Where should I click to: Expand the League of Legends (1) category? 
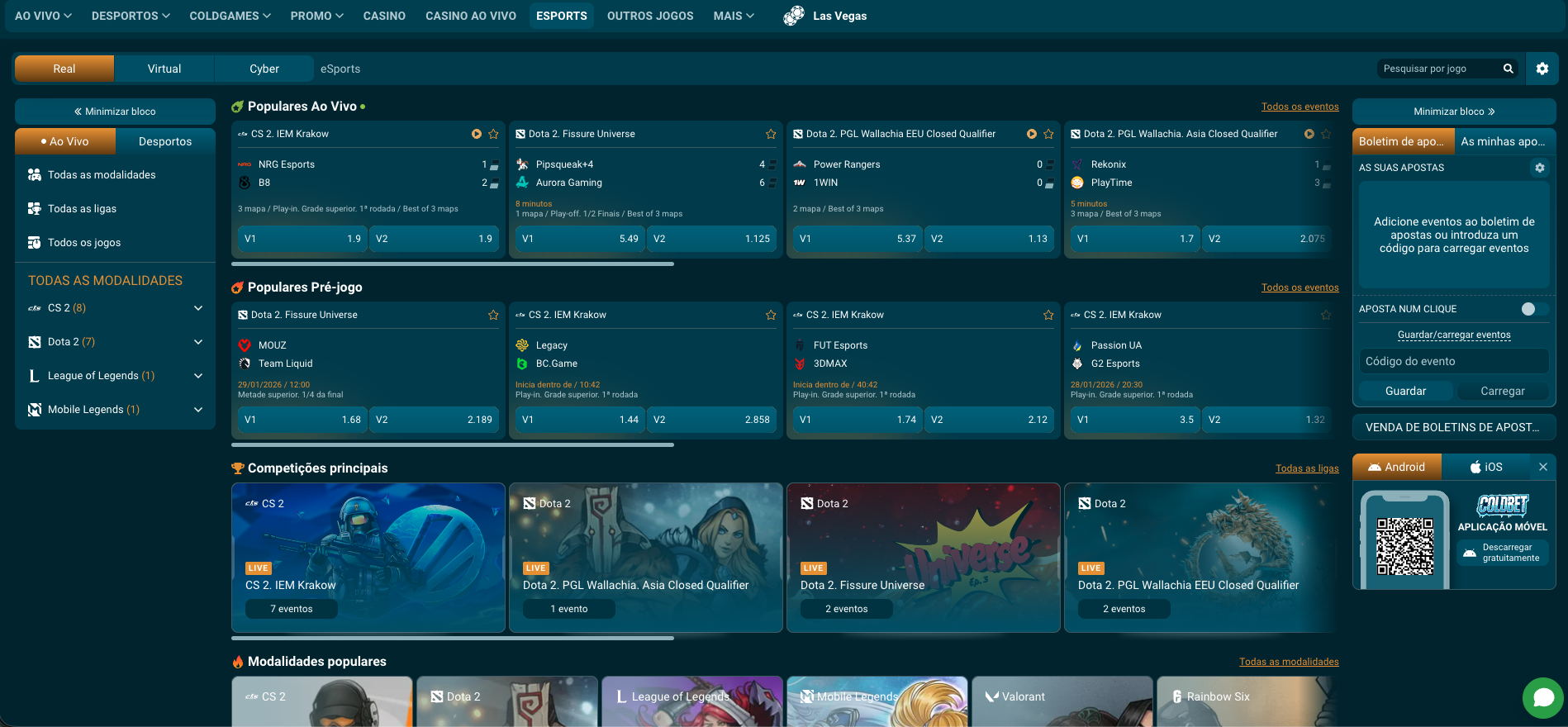click(198, 376)
